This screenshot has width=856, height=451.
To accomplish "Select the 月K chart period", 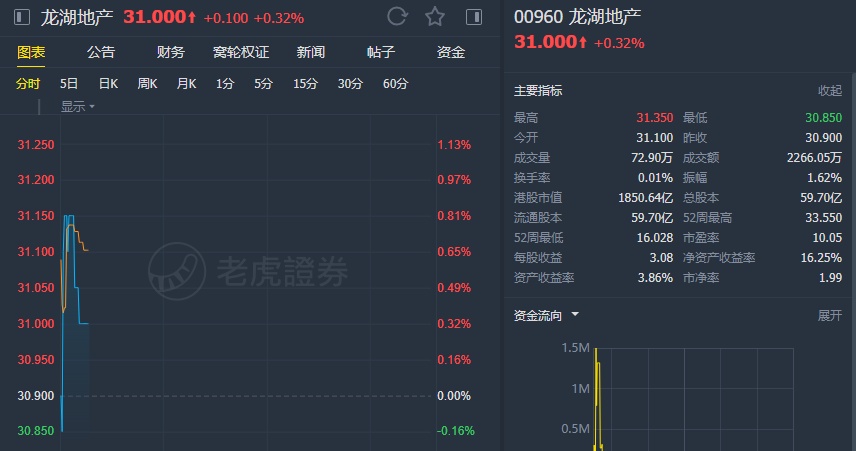I will tap(186, 84).
